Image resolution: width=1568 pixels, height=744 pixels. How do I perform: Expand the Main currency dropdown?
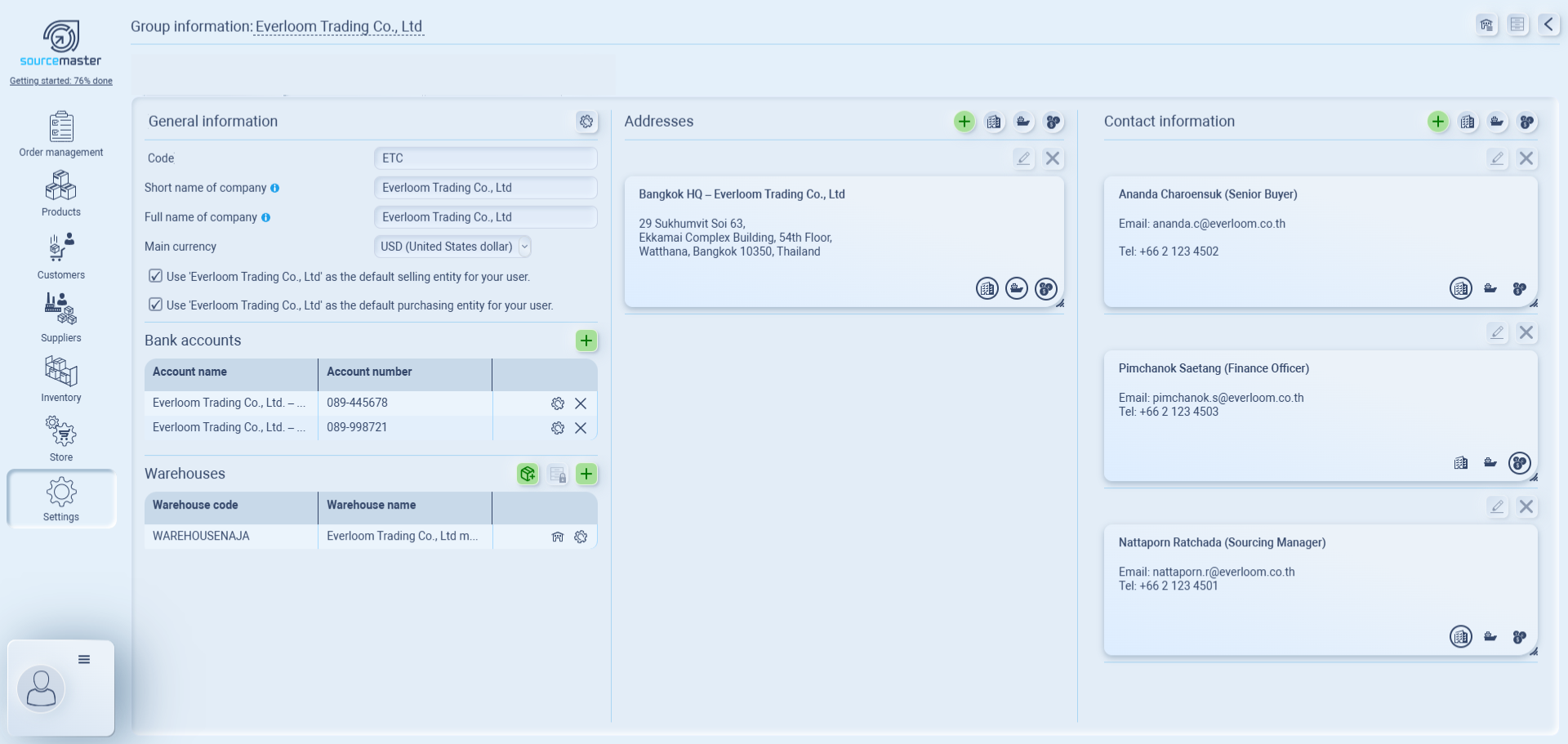524,247
